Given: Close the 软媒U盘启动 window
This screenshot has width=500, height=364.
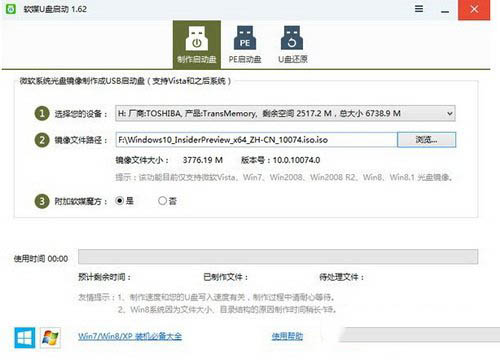Looking at the screenshot, I should click(x=474, y=10).
